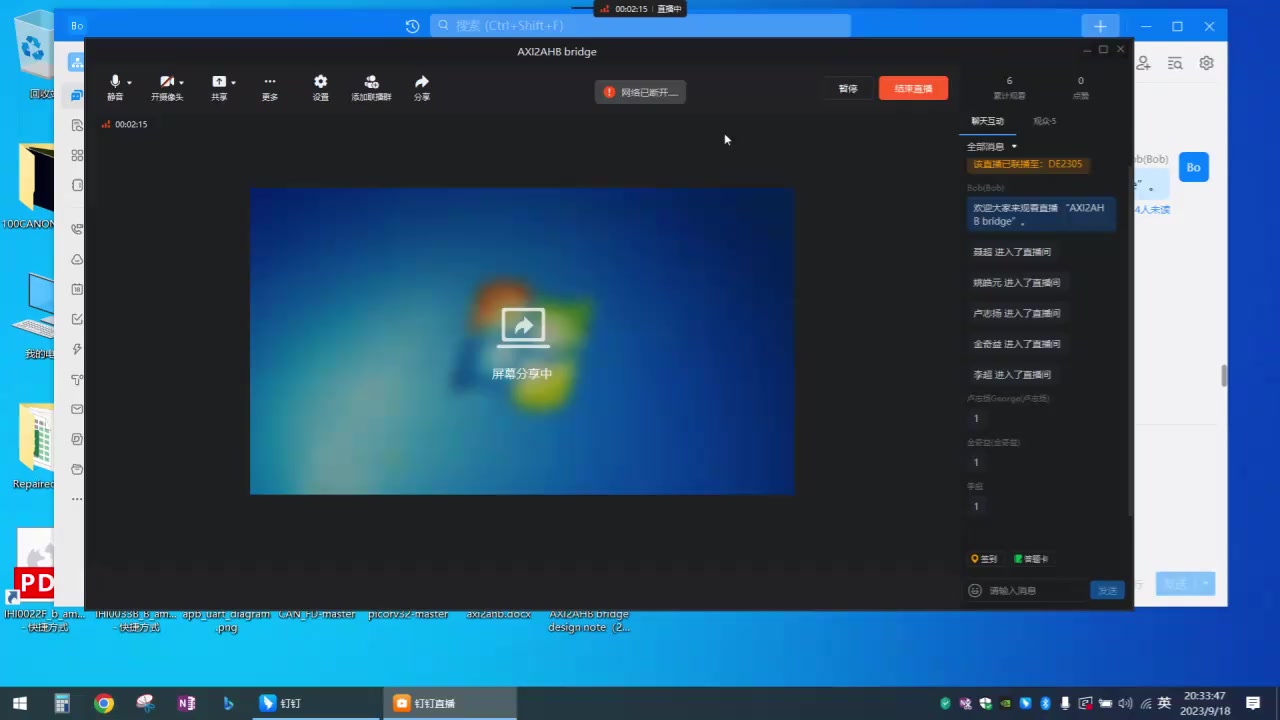This screenshot has width=1280, height=720.
Task: Click the DingTalk plus button in title bar
Action: [x=1100, y=26]
